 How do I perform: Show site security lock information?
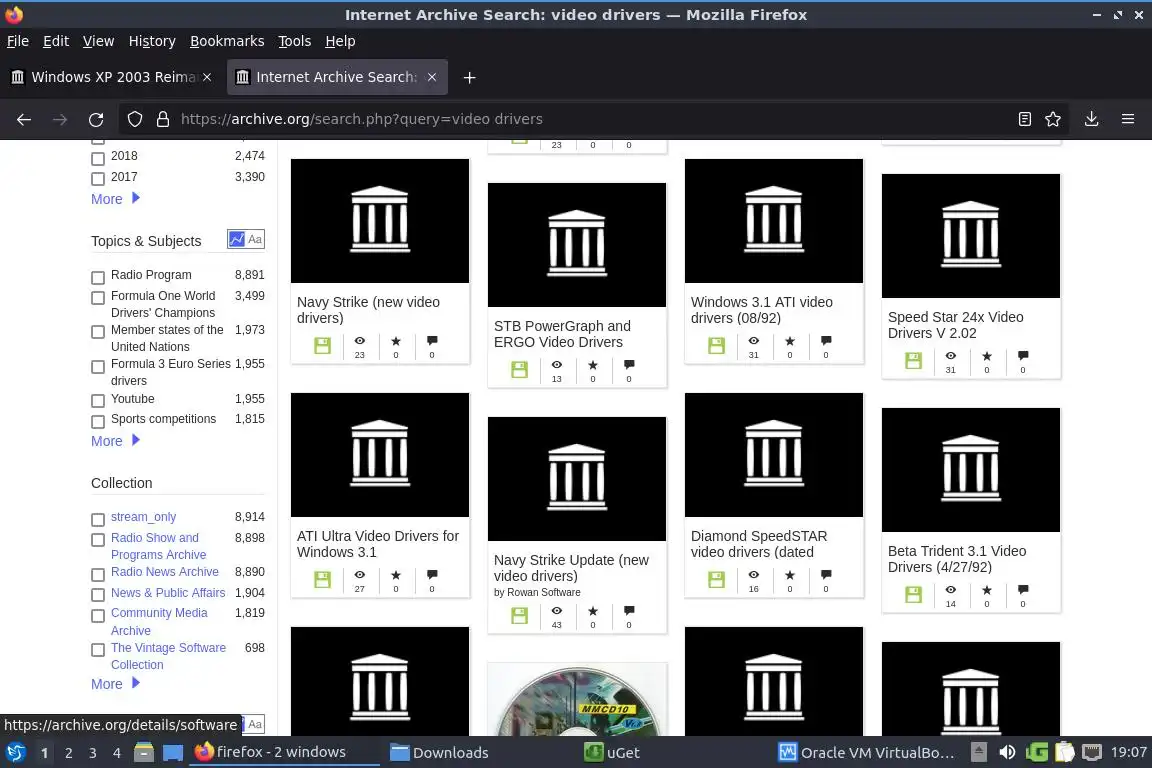click(x=163, y=119)
